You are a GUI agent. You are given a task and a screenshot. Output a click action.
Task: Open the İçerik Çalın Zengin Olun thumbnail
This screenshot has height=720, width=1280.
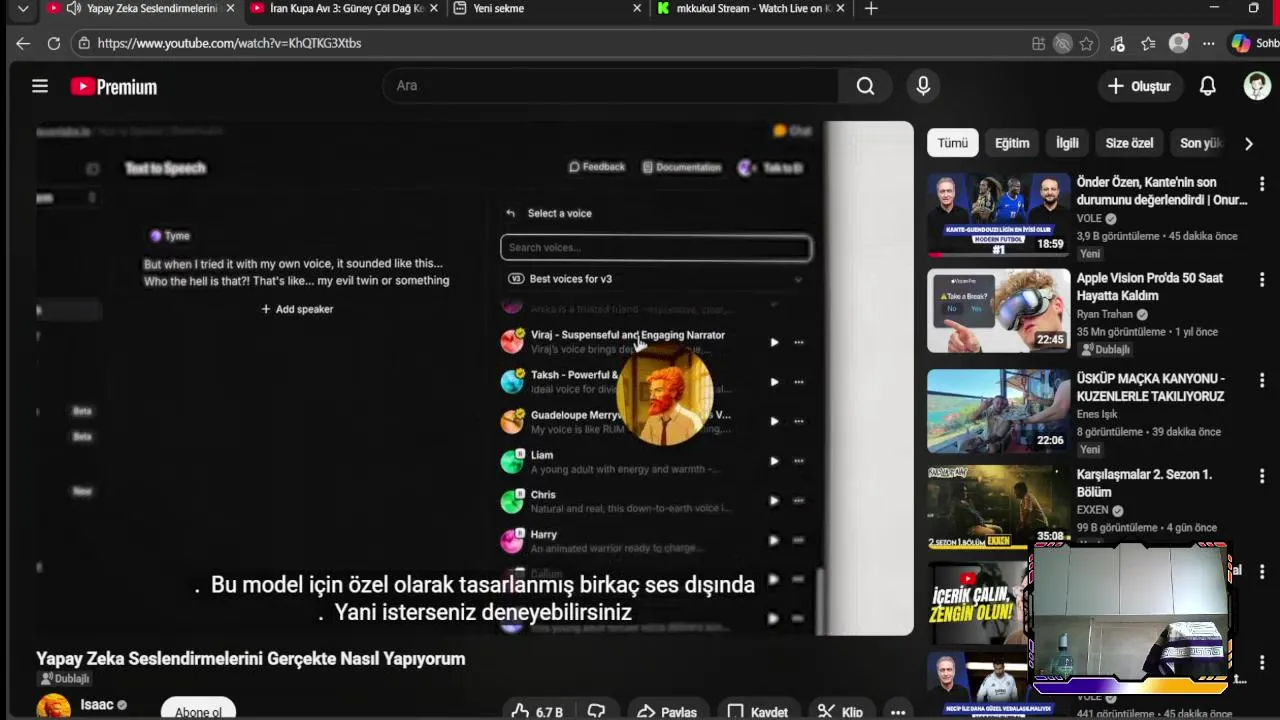coord(978,603)
